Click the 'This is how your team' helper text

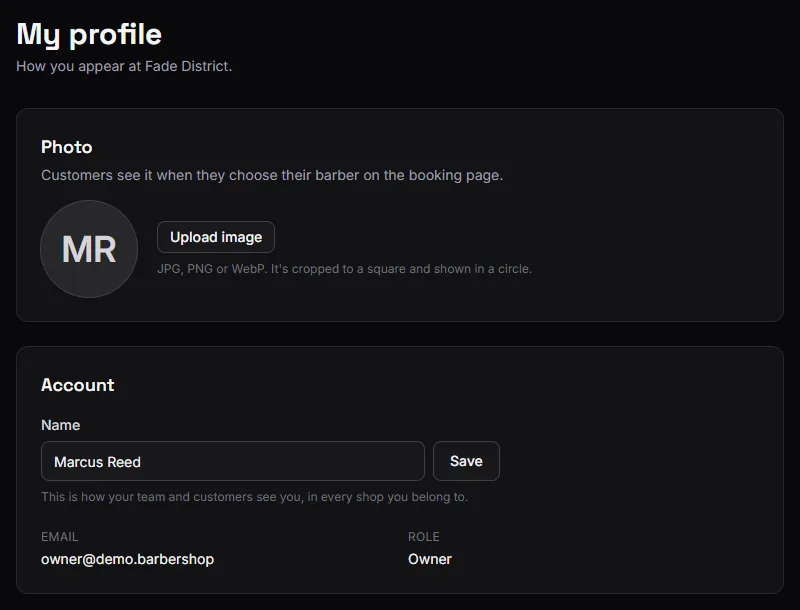click(x=255, y=497)
